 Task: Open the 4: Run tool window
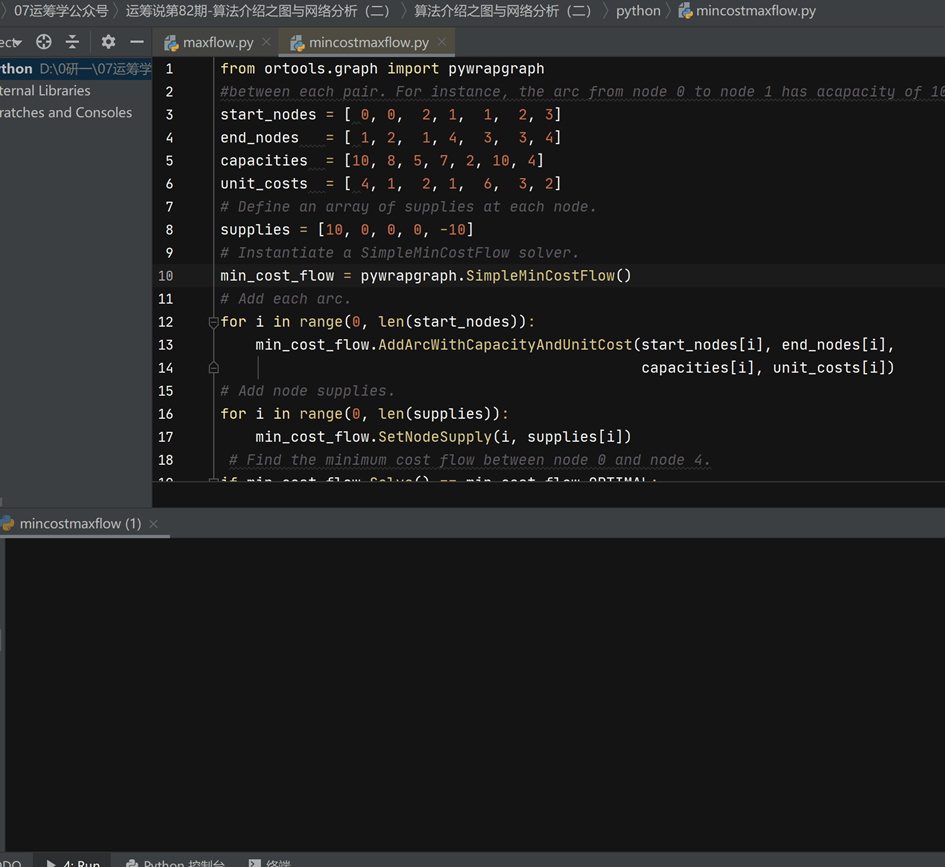coord(74,863)
